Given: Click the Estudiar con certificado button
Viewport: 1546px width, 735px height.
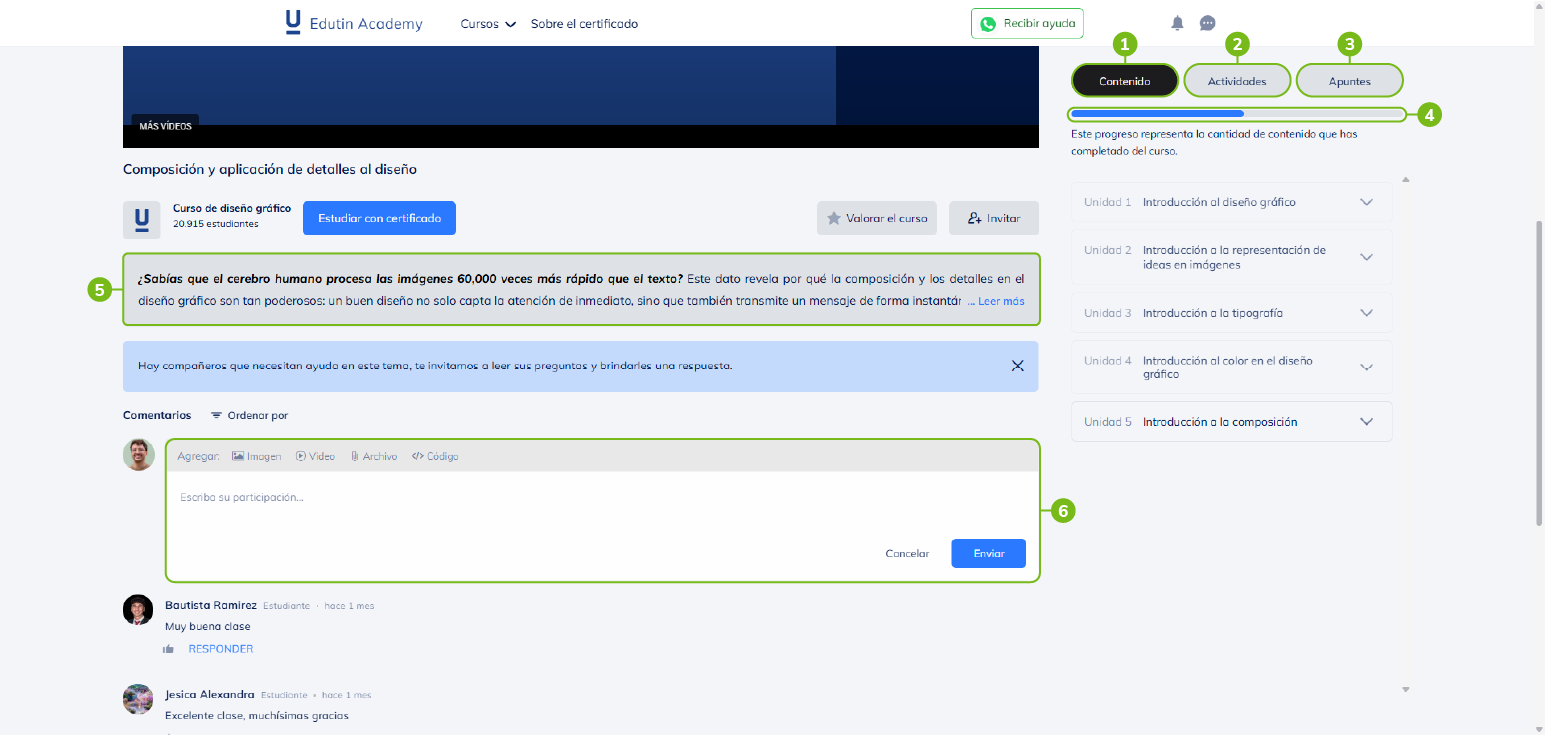Looking at the screenshot, I should [x=379, y=218].
